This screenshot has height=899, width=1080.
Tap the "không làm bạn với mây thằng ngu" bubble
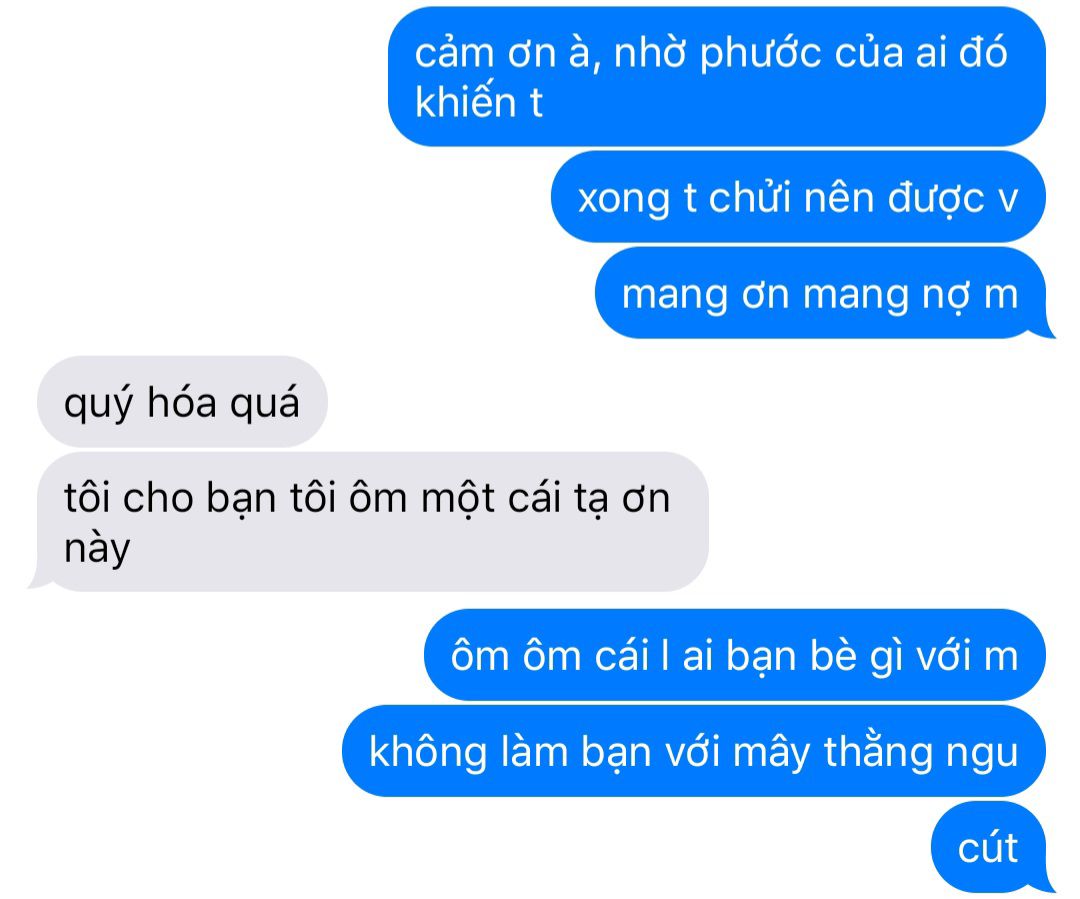click(x=694, y=751)
